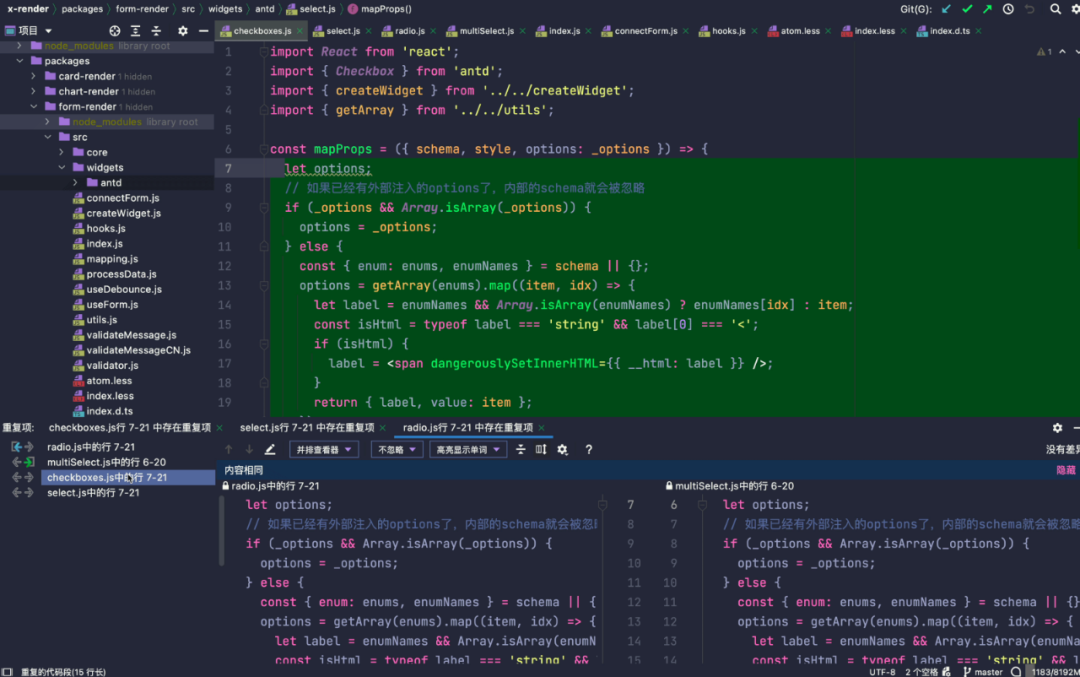This screenshot has height=677, width=1080.
Task: Expand the core folder
Action: pos(61,152)
